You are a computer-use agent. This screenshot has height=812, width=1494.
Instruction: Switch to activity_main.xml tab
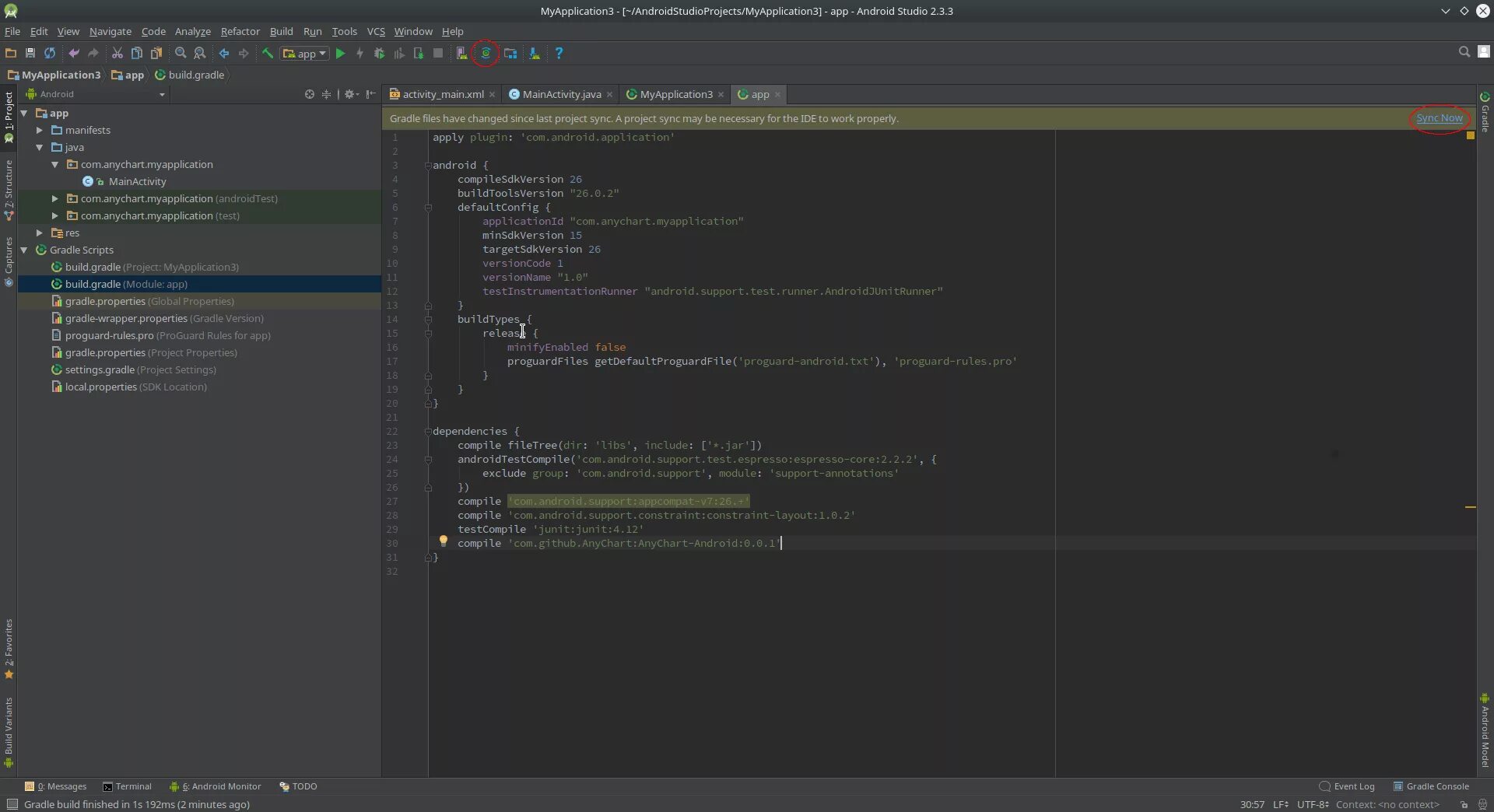point(442,94)
